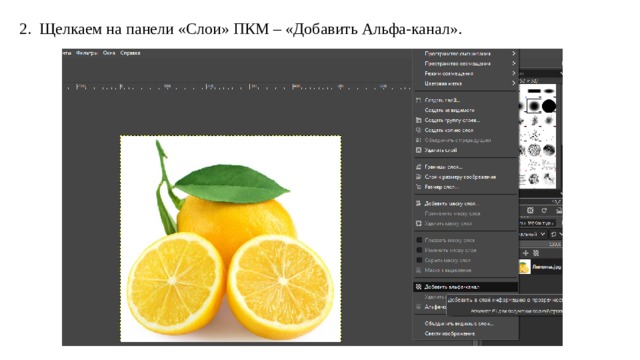Pick the large solid black round brush
Screen dimensions: 640x360
pos(549,106)
